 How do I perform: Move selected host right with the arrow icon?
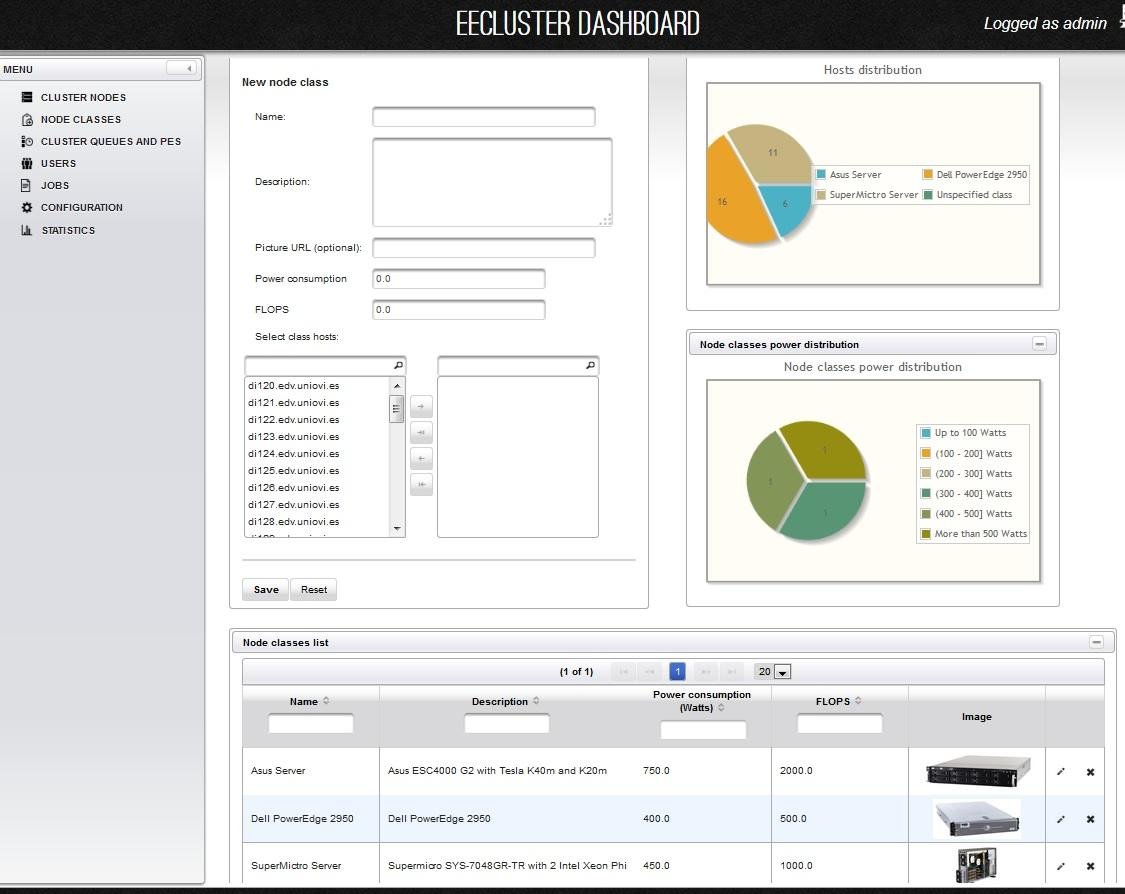click(420, 406)
